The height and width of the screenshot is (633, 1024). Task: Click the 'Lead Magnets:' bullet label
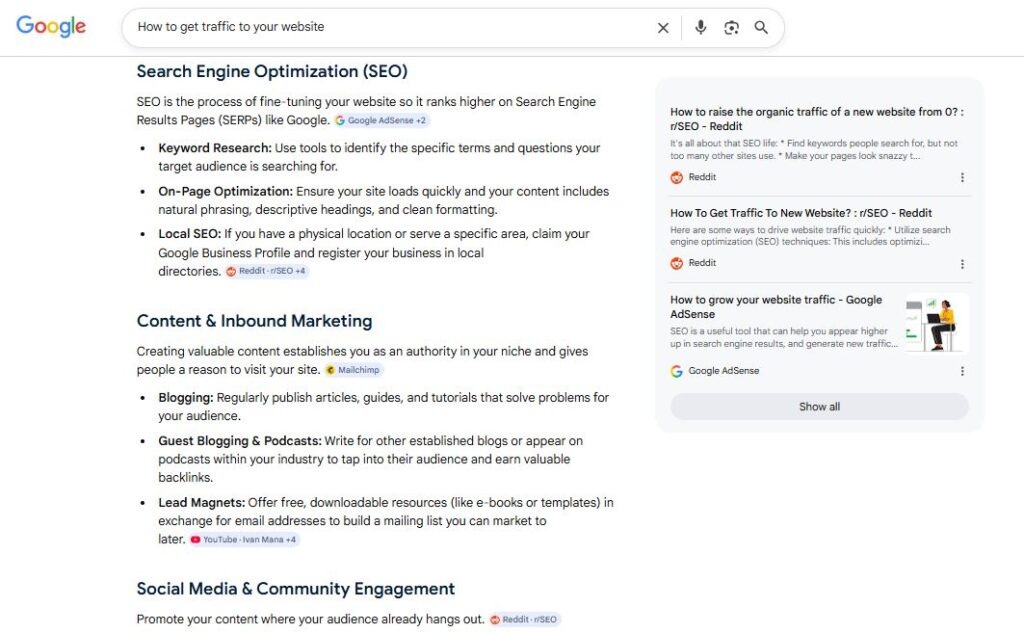coord(201,502)
